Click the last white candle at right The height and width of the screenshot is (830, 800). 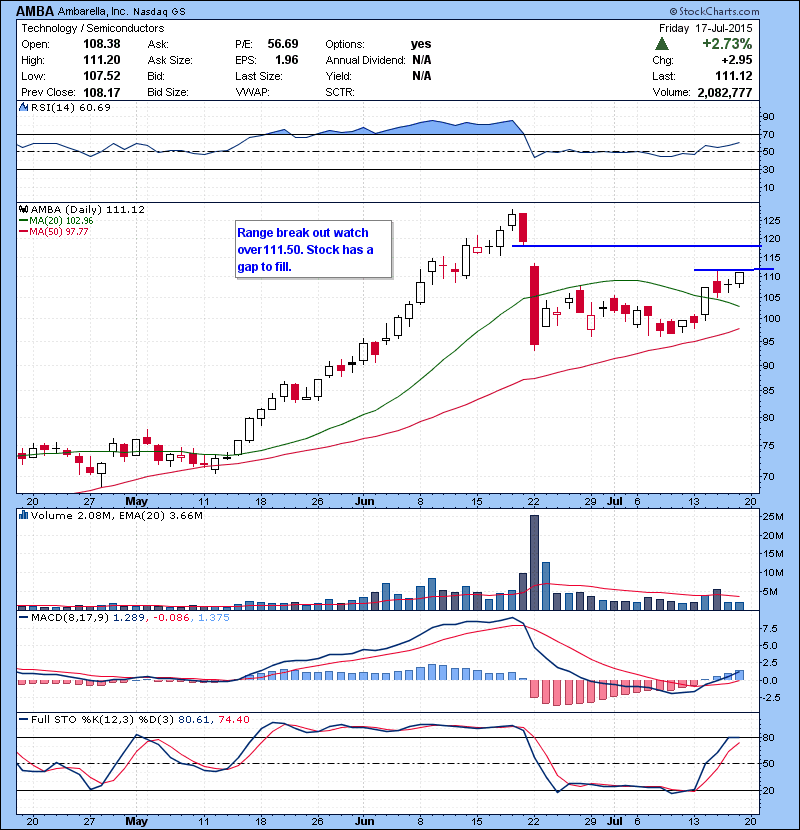tap(739, 278)
